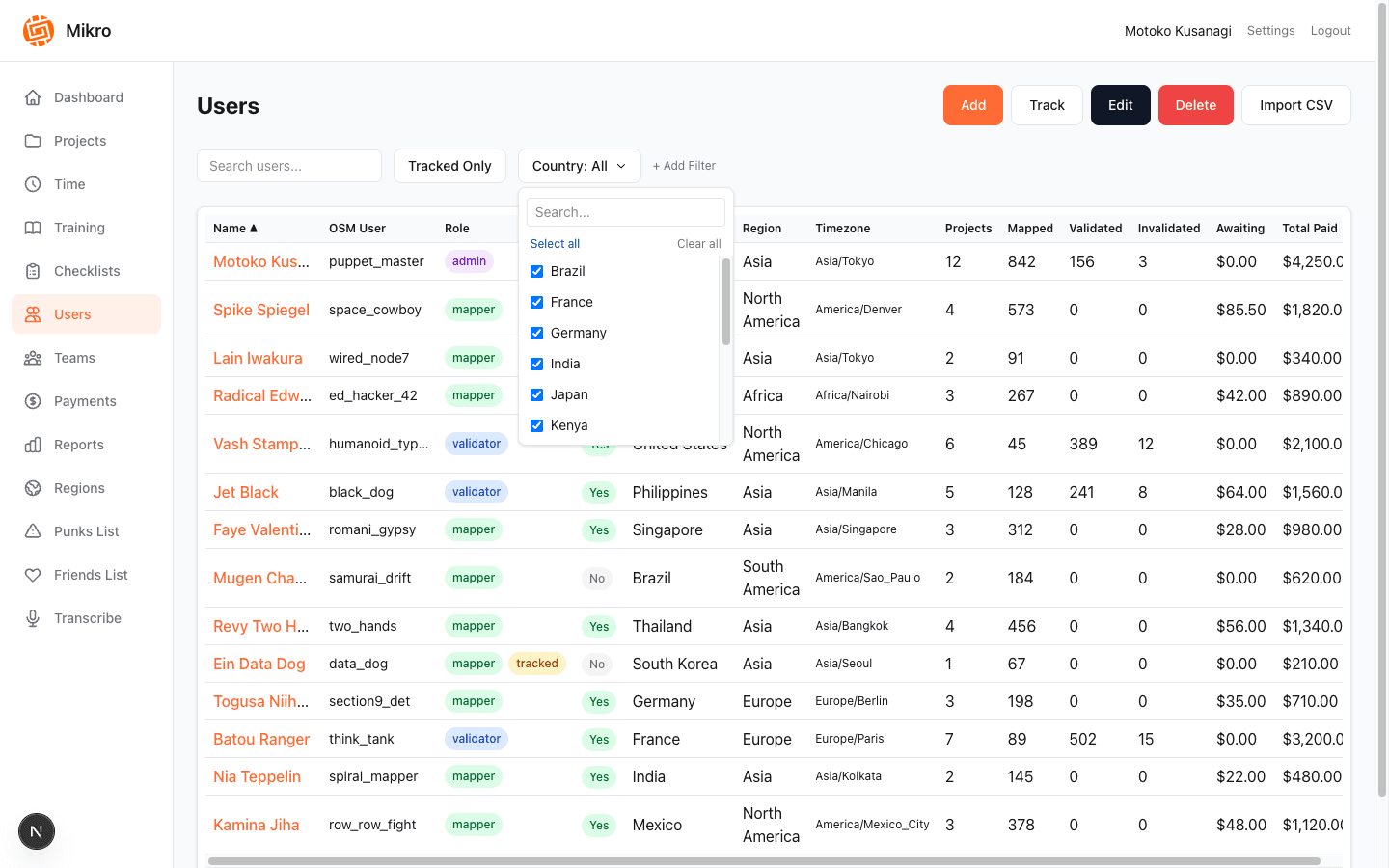Uncheck the Brazil country filter
This screenshot has width=1389, height=868.
[x=536, y=271]
